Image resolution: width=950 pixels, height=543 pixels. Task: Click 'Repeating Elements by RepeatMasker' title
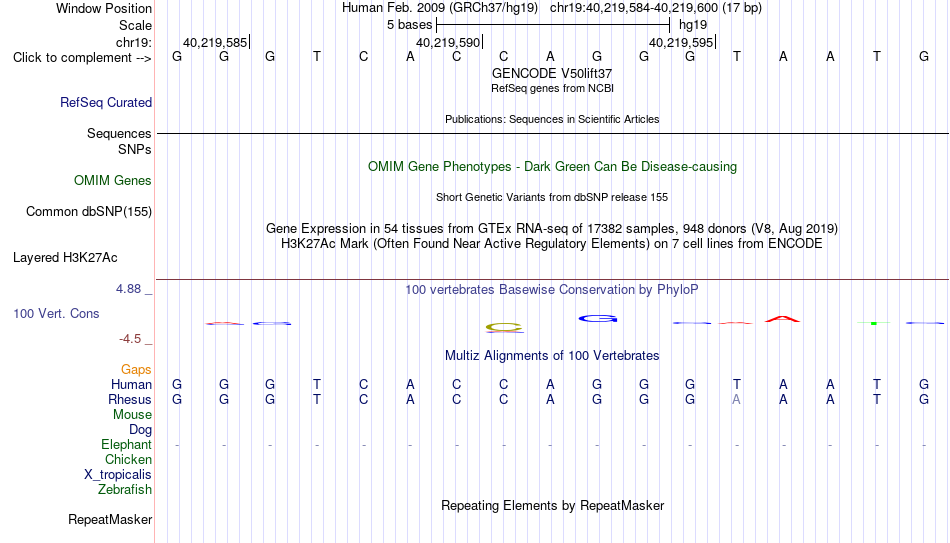552,505
